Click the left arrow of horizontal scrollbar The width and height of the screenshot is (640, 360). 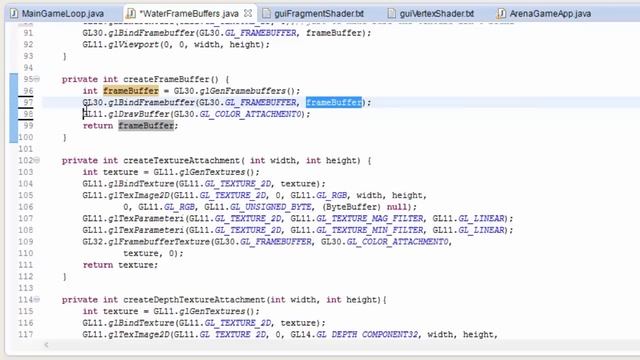pyautogui.click(x=46, y=345)
